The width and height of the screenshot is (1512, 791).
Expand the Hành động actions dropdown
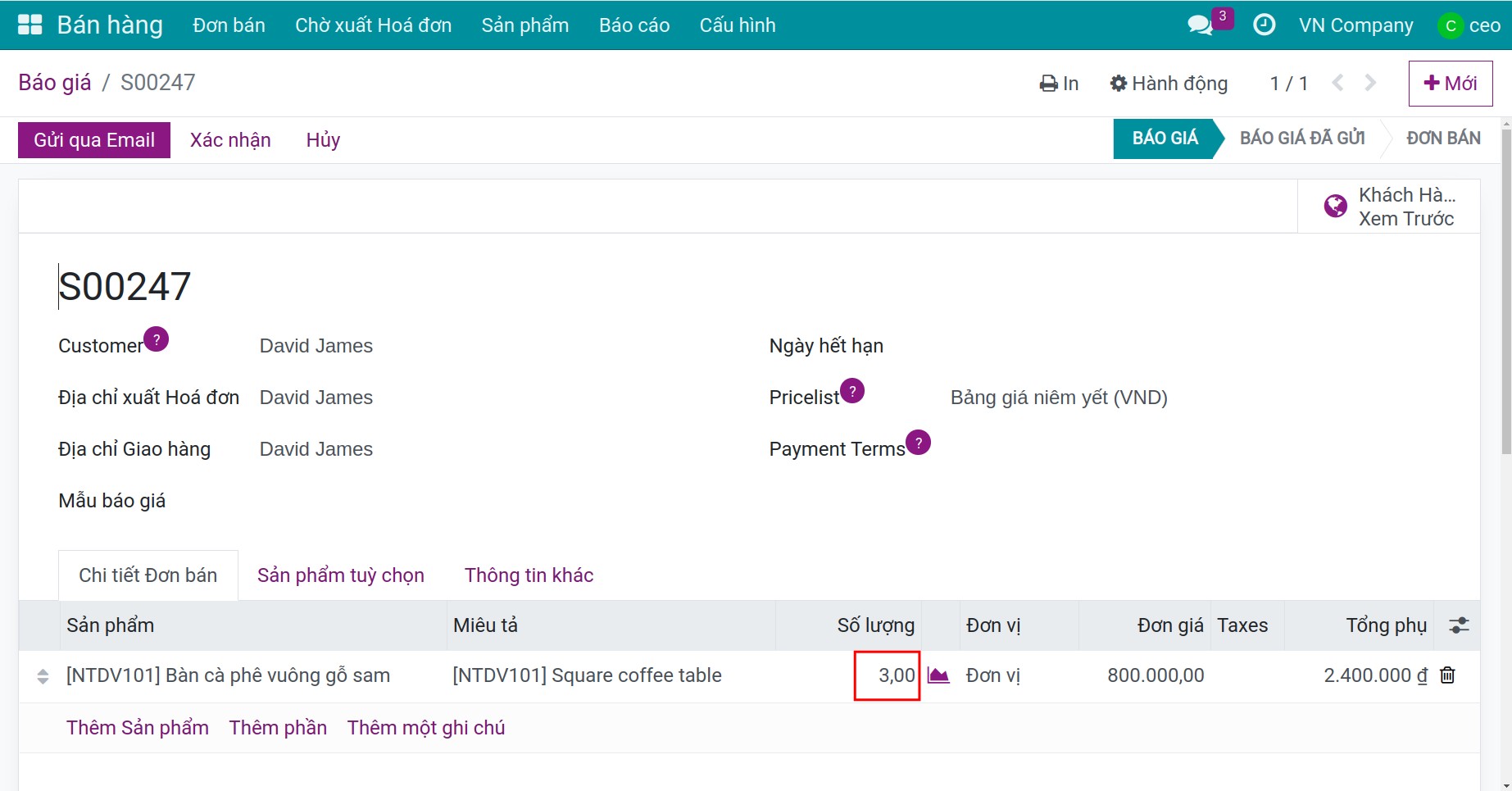(x=1169, y=84)
